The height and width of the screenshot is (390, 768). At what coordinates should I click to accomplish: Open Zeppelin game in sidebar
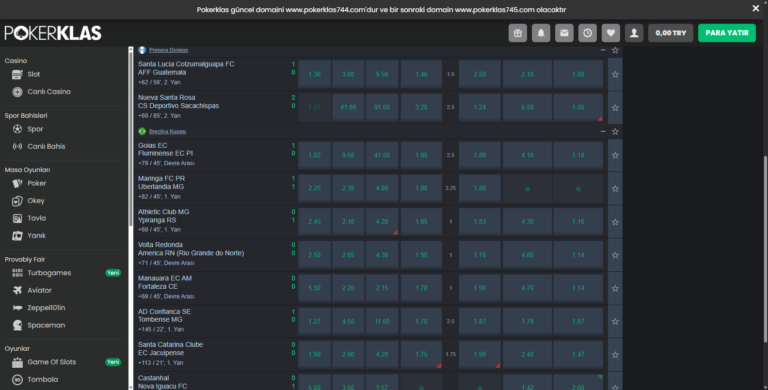coord(46,308)
